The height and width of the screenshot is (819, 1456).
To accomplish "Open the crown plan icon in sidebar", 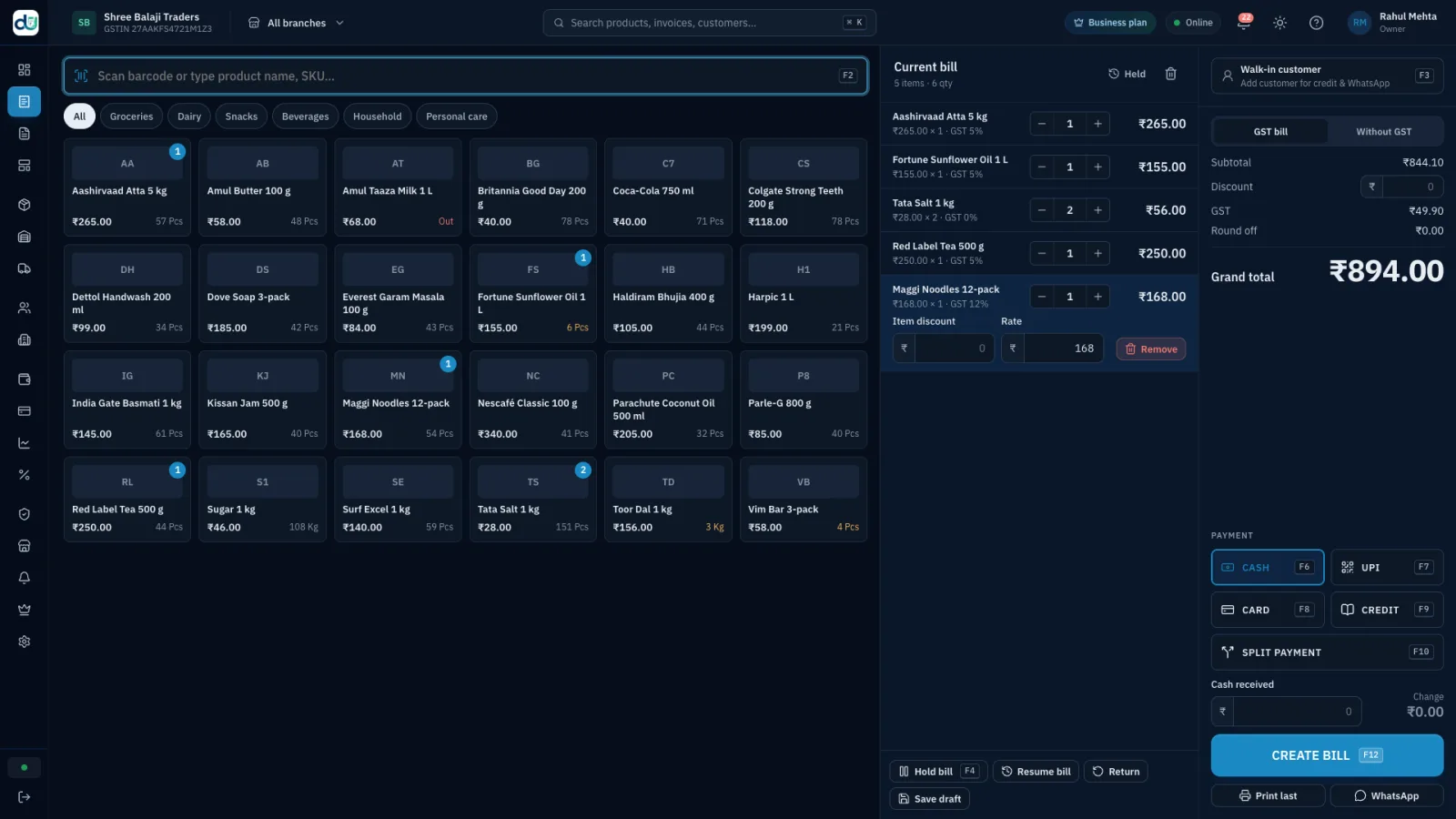I will 25,610.
